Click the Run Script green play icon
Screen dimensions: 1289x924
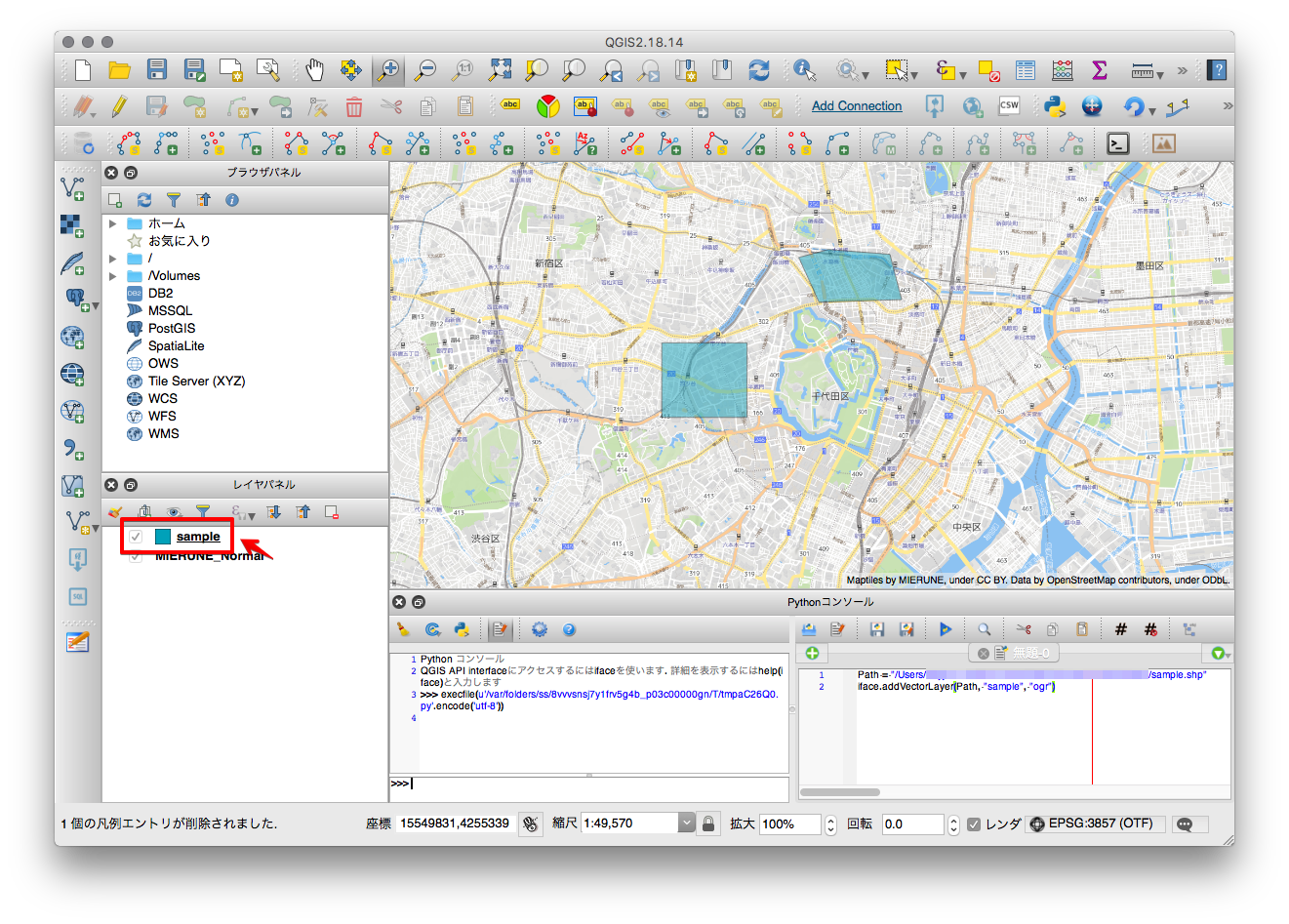pos(946,629)
